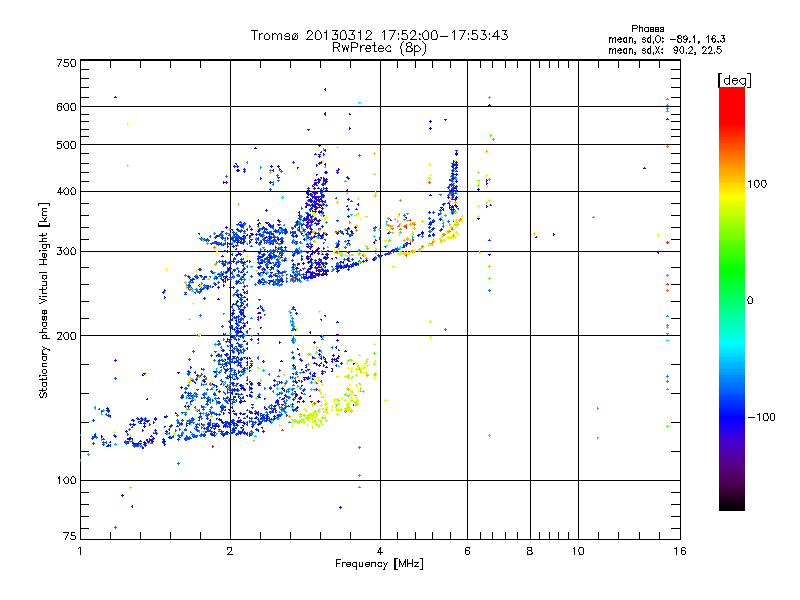Click the y-axis label "100"
This screenshot has width=800, height=600.
click(66, 480)
